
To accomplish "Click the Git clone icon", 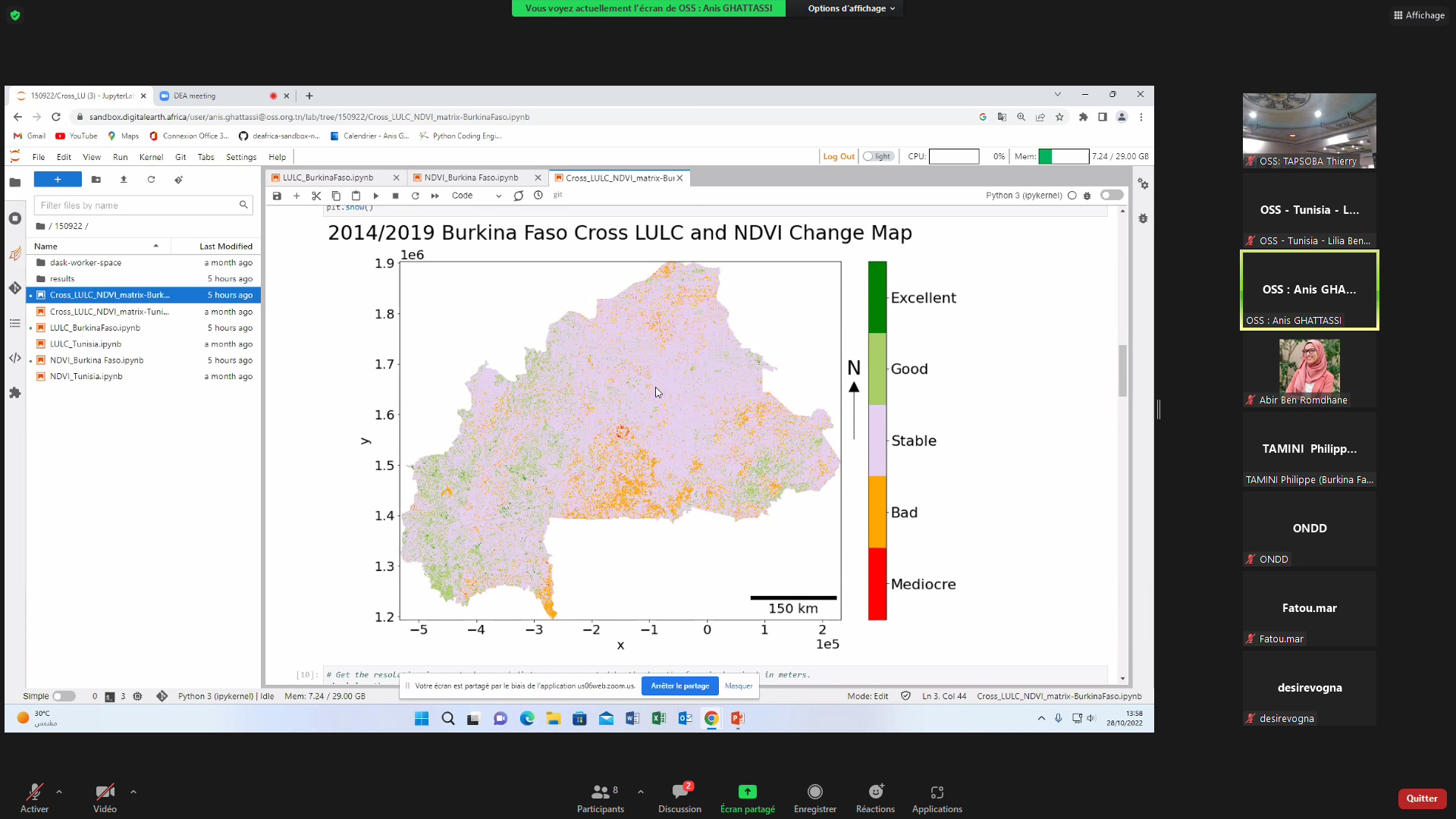I will pos(178,180).
